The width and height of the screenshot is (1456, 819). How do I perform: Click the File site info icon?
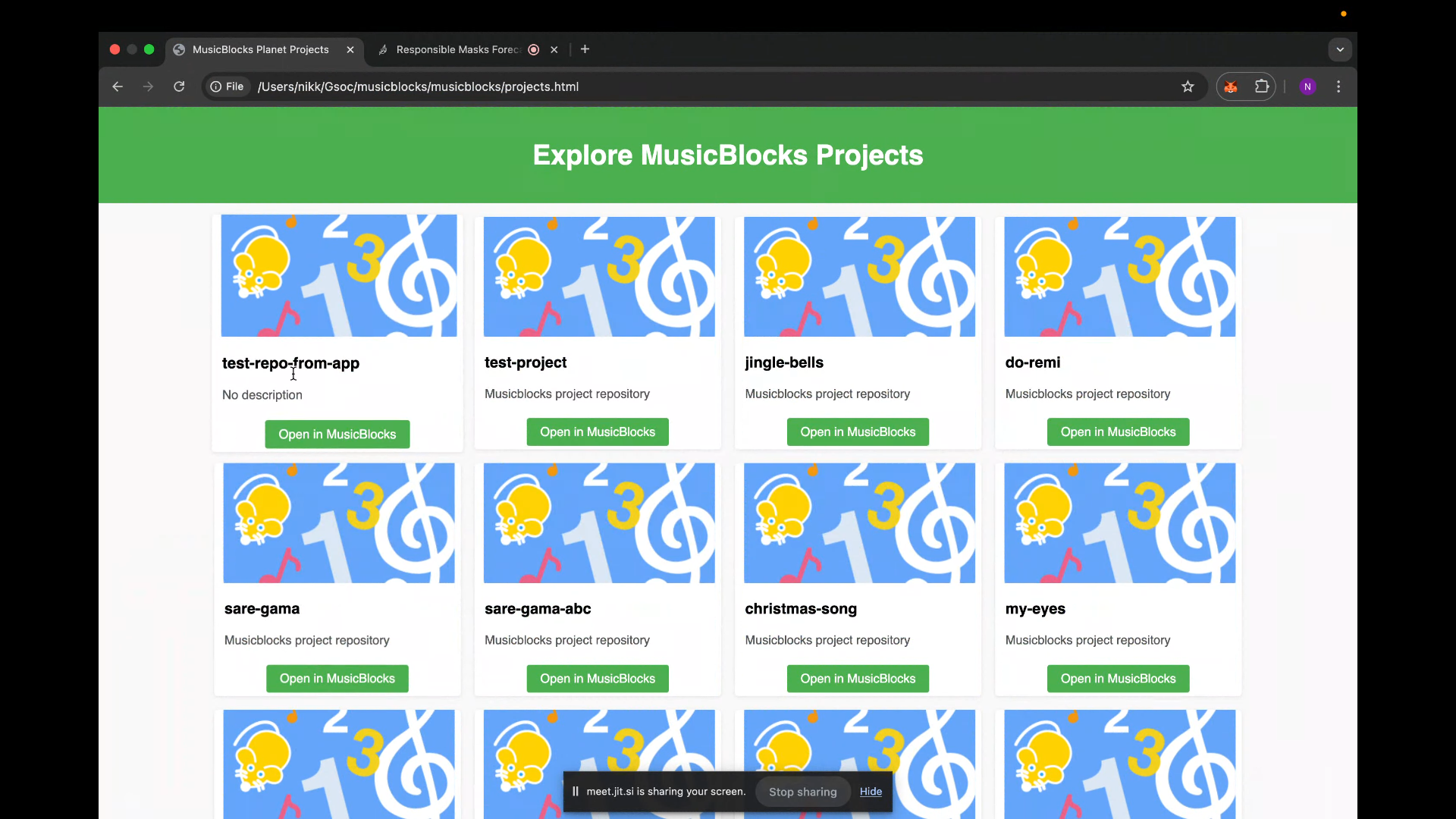coord(227,86)
